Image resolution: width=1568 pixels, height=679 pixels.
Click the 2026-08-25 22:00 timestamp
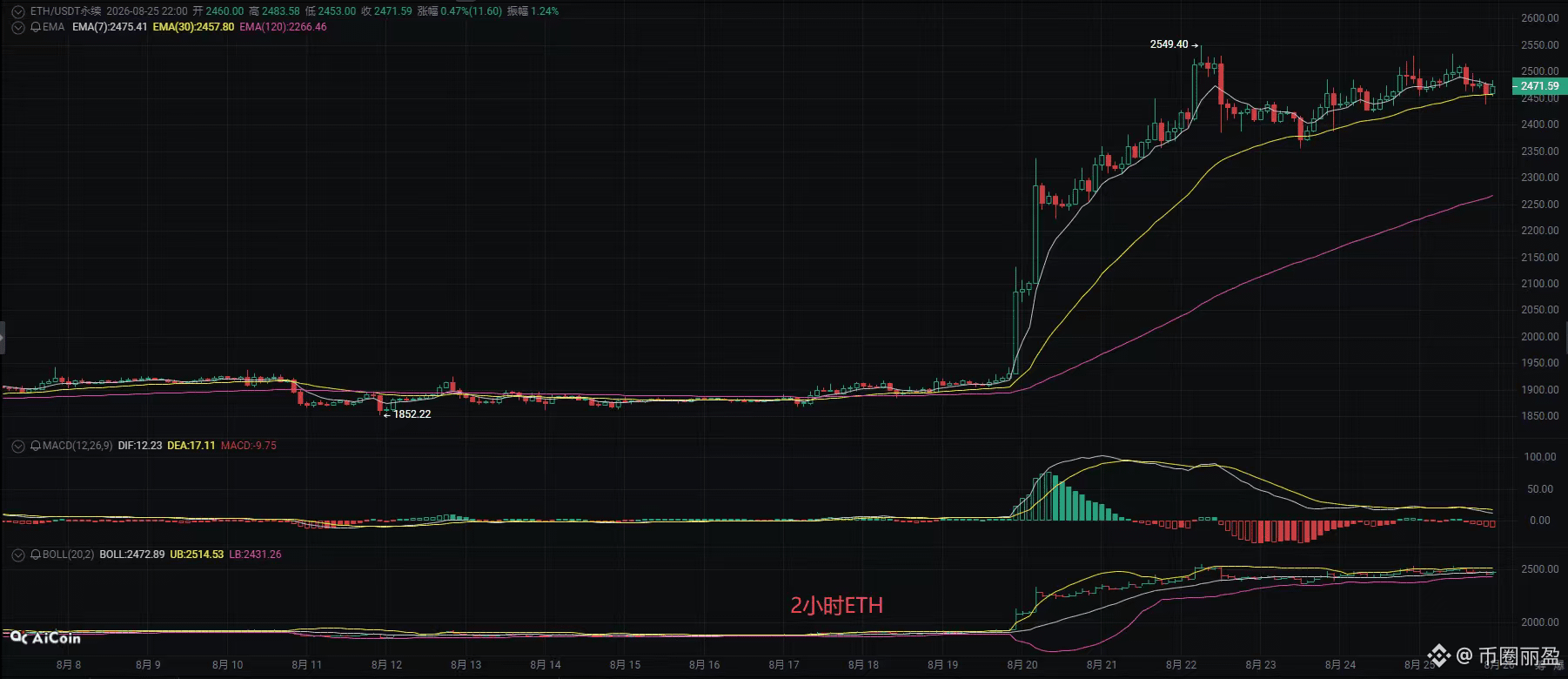pyautogui.click(x=147, y=11)
